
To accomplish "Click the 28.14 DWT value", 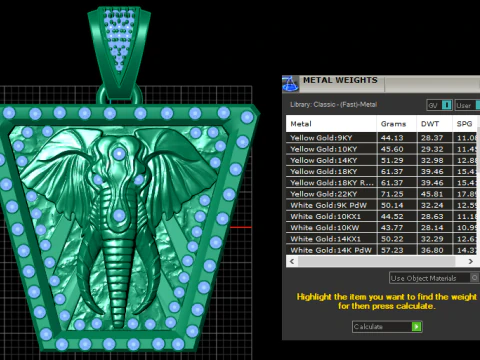I will [x=432, y=228].
